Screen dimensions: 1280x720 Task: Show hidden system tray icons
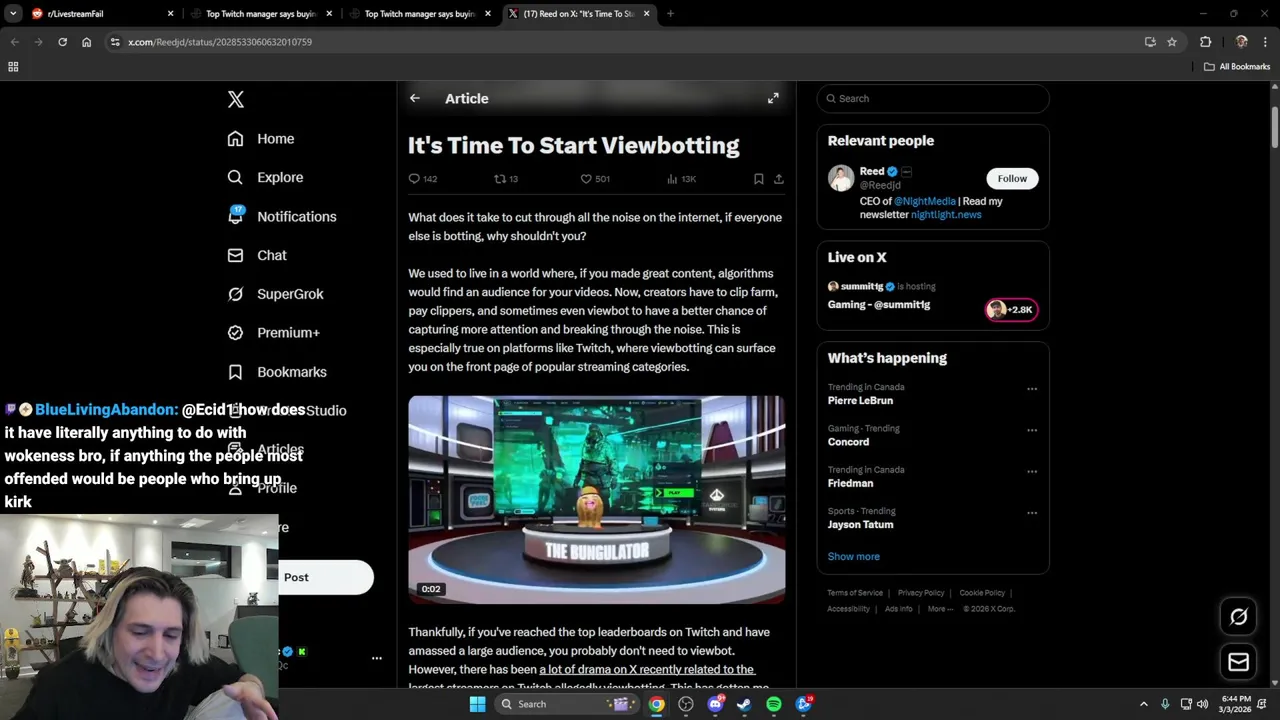point(1144,704)
